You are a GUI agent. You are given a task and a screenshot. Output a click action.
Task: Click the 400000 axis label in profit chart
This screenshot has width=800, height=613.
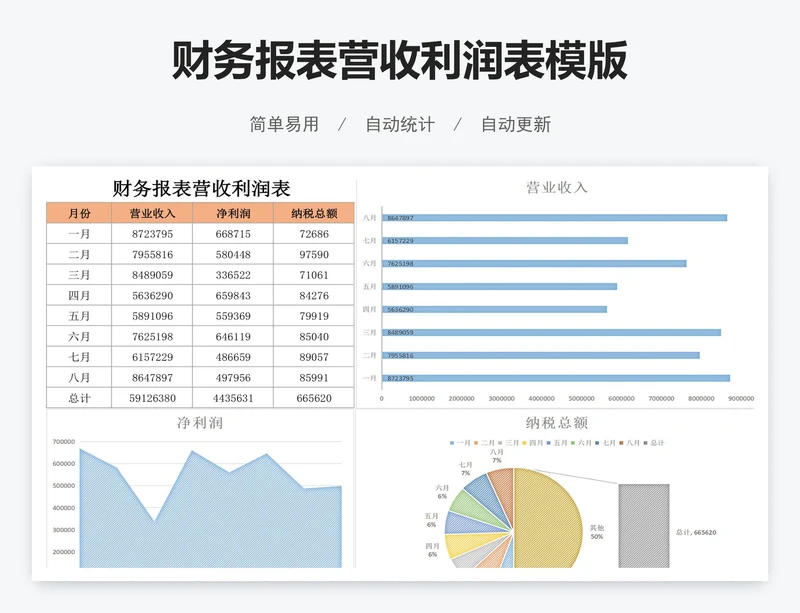(x=64, y=508)
